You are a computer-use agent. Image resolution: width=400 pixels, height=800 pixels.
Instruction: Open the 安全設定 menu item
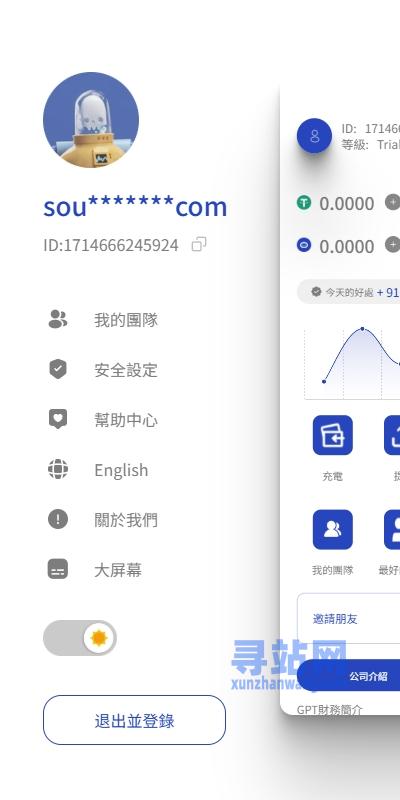[126, 370]
